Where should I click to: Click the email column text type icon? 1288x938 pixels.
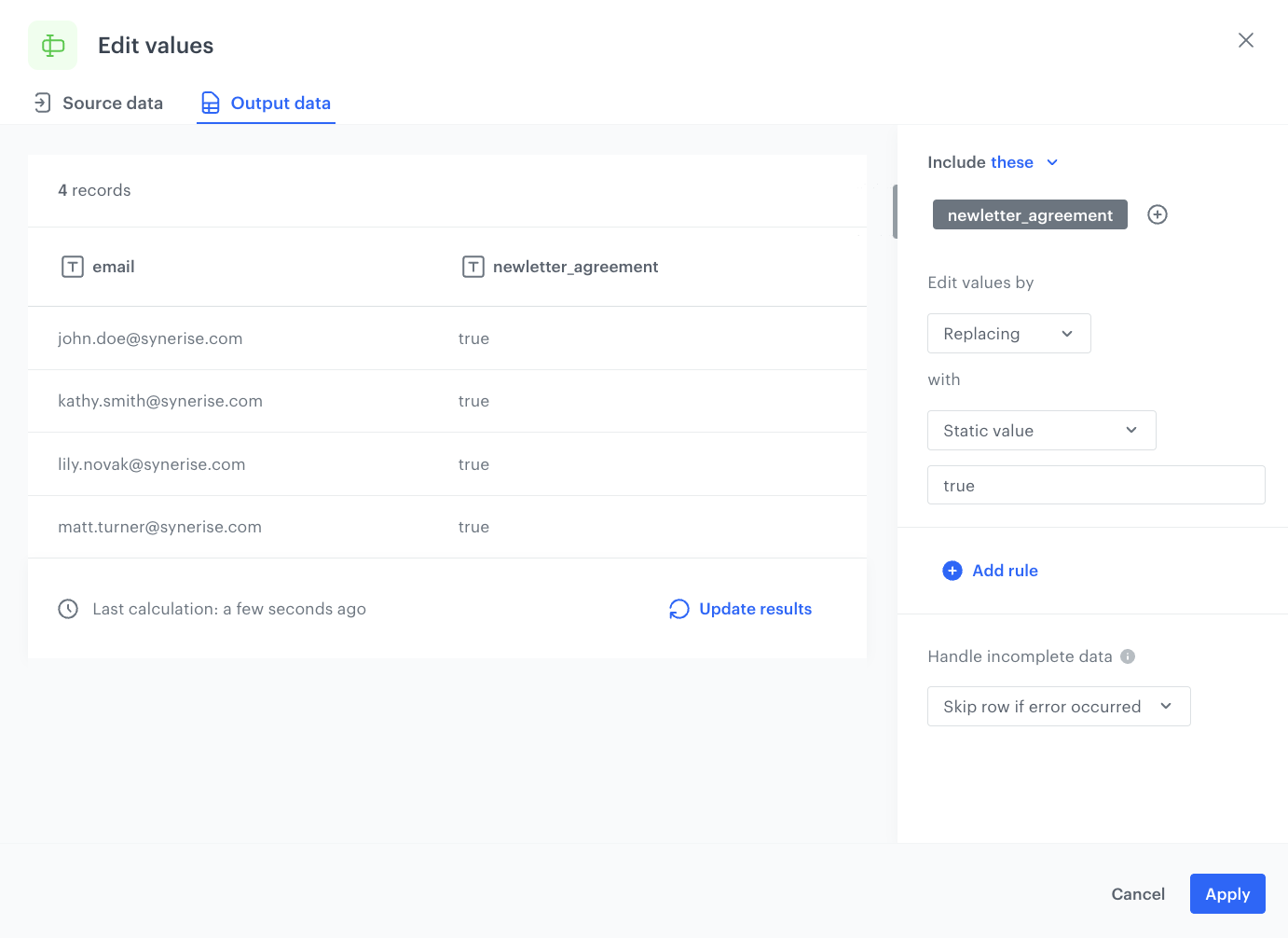(x=73, y=267)
